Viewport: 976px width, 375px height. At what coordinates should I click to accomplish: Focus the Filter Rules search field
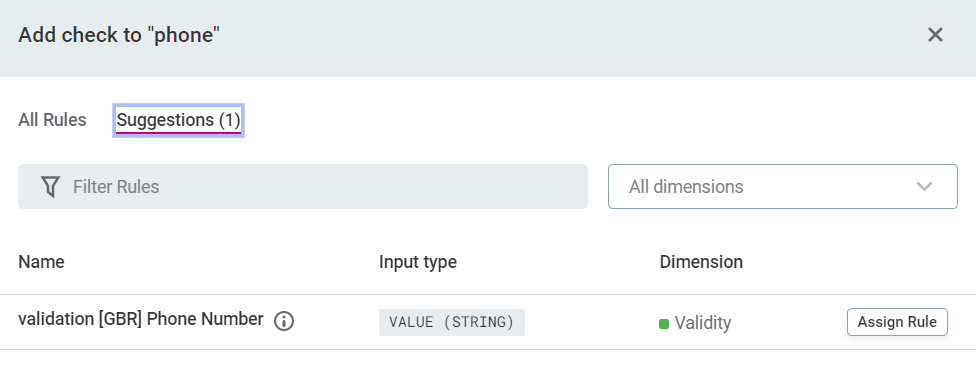tap(303, 186)
